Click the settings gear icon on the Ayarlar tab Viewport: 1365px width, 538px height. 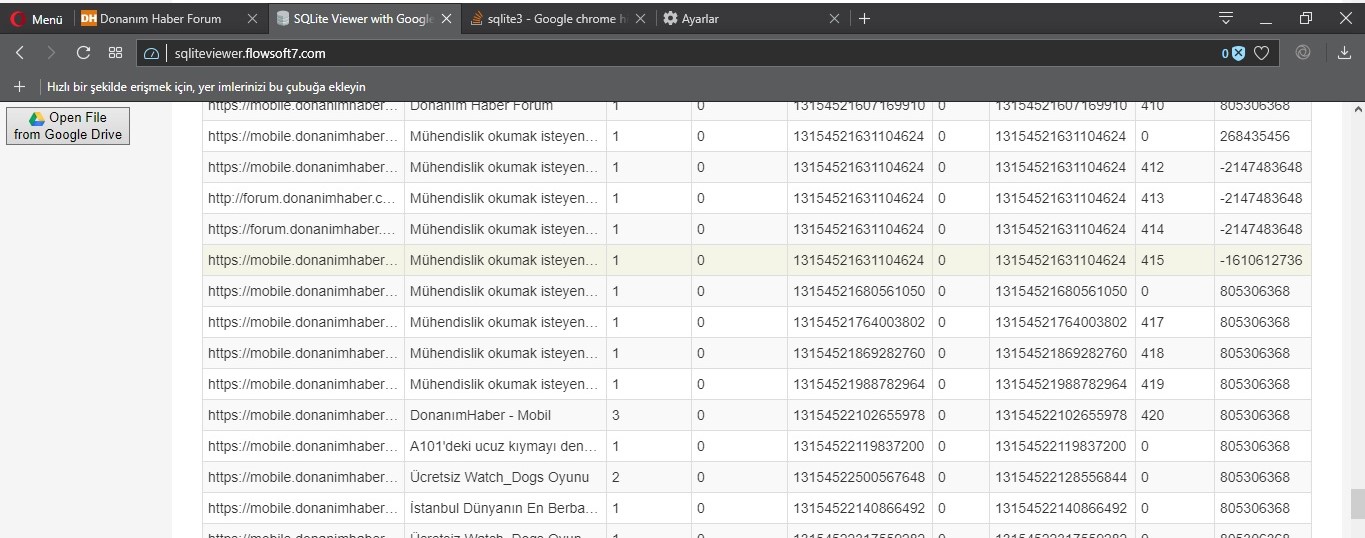click(x=670, y=19)
